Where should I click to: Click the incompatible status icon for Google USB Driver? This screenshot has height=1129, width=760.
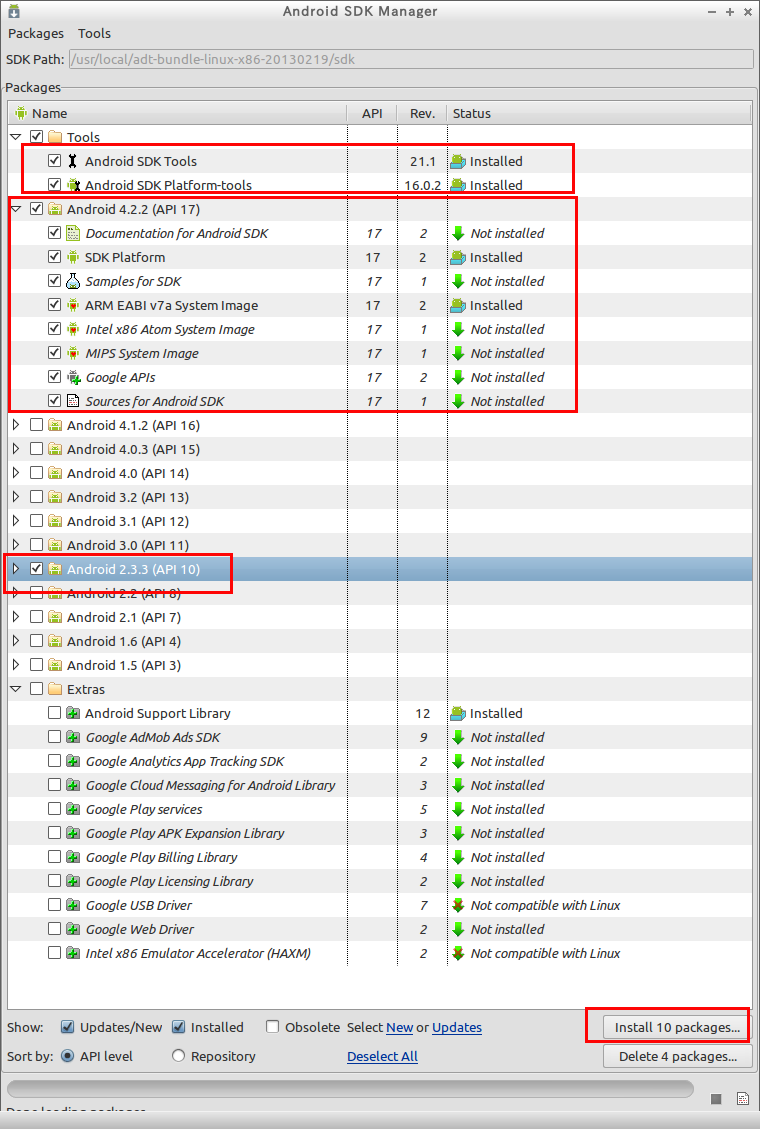(458, 905)
